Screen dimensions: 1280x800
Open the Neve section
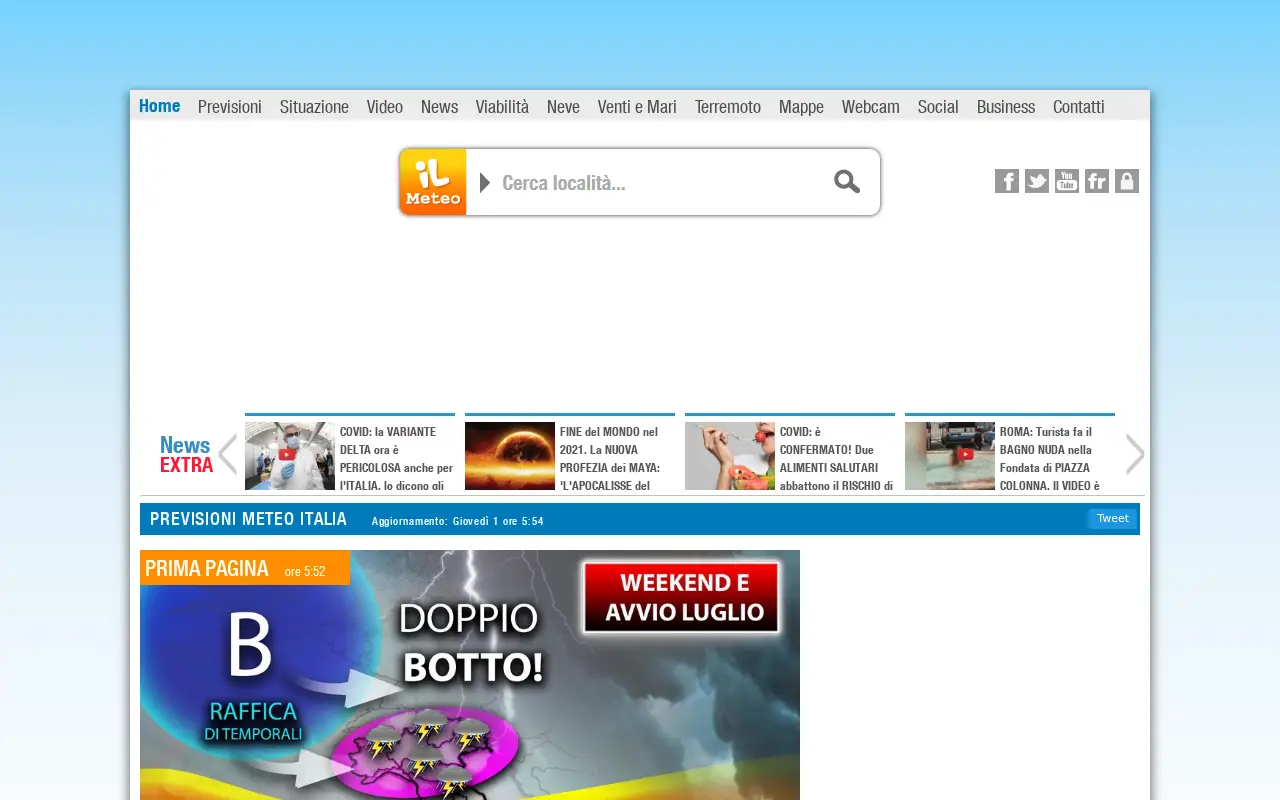point(563,107)
